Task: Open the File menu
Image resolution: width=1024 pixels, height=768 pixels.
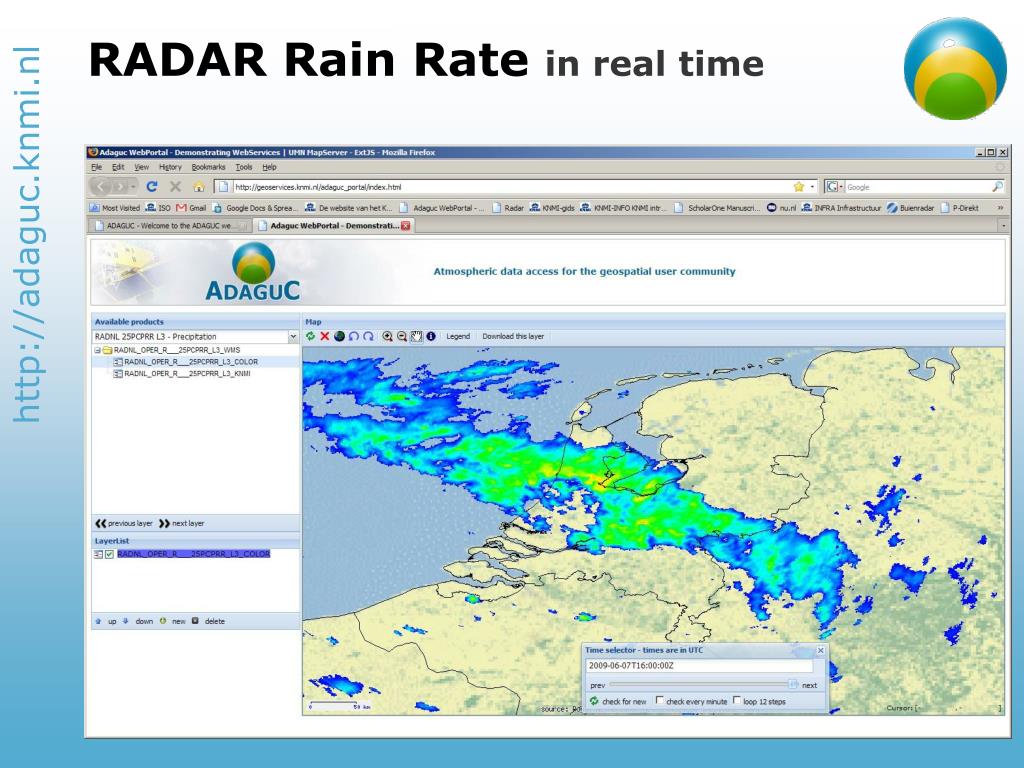Action: coord(97,167)
